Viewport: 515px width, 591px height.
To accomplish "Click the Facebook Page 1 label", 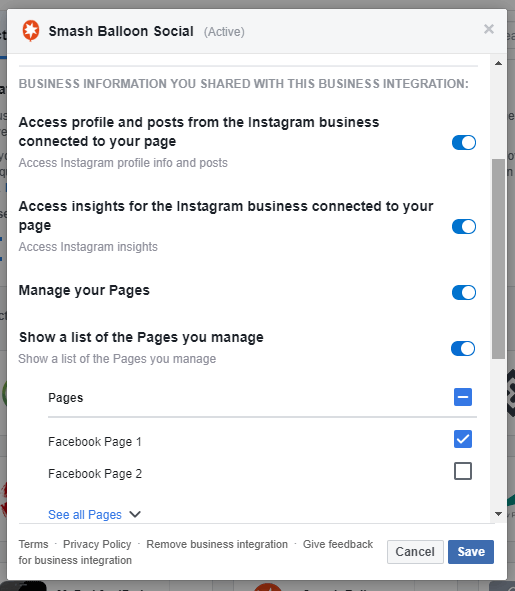I will coord(95,441).
